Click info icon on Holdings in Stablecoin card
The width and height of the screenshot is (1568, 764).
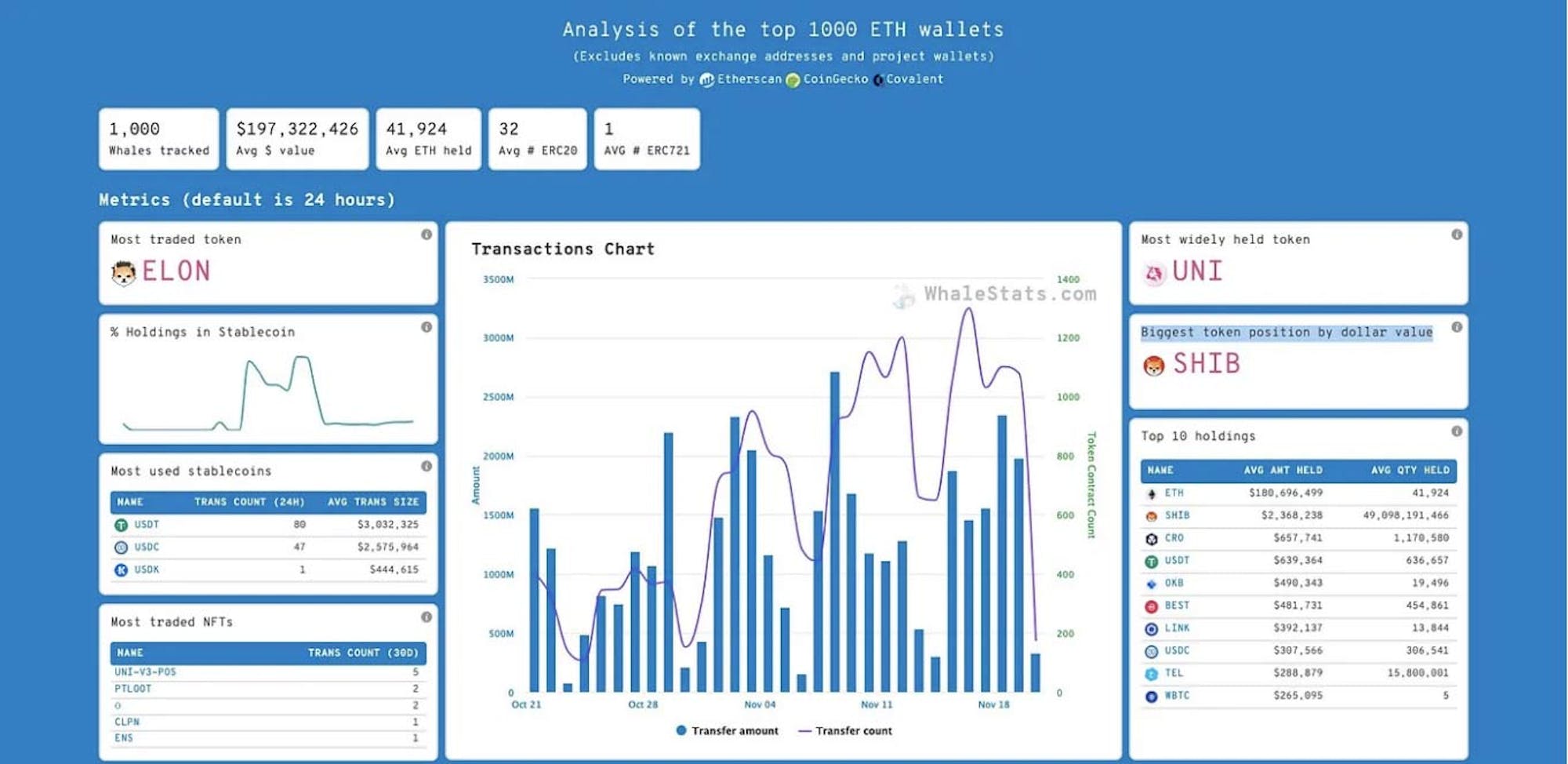pyautogui.click(x=426, y=327)
